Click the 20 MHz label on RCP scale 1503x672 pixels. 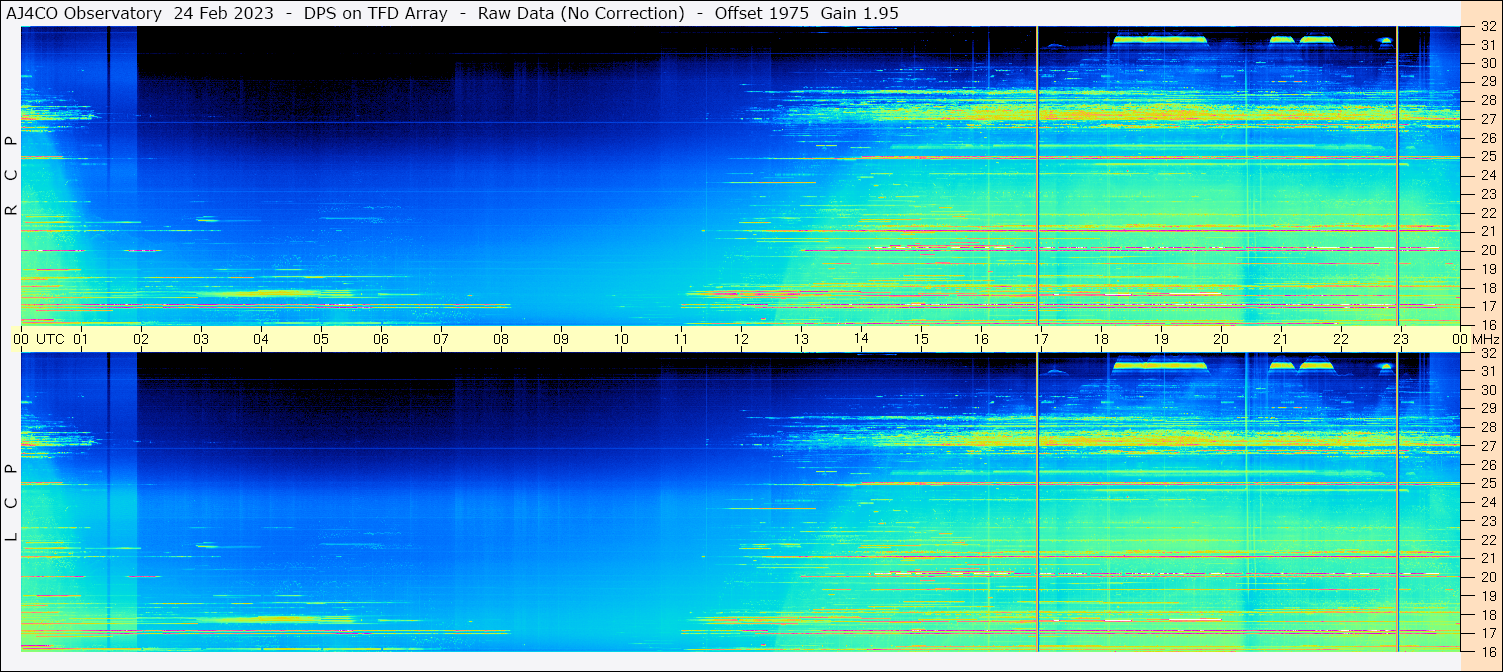pos(1488,250)
